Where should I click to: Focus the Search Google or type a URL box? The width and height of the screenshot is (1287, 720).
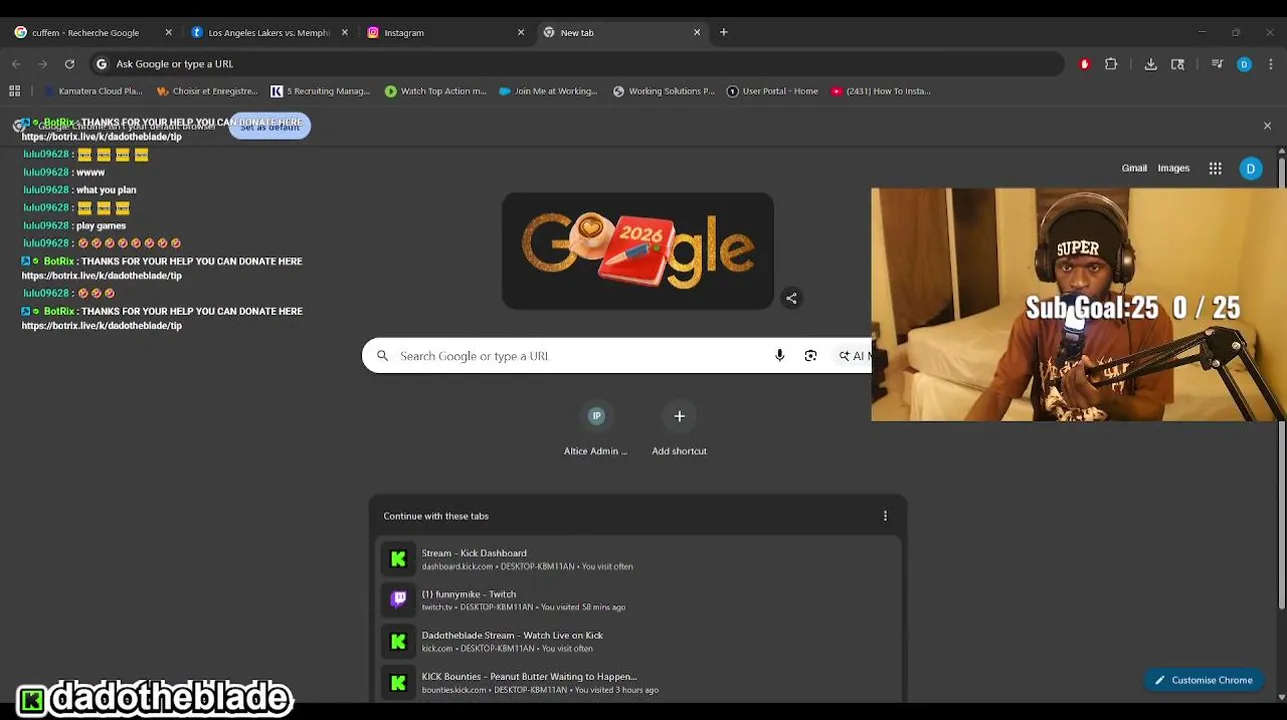tap(617, 356)
